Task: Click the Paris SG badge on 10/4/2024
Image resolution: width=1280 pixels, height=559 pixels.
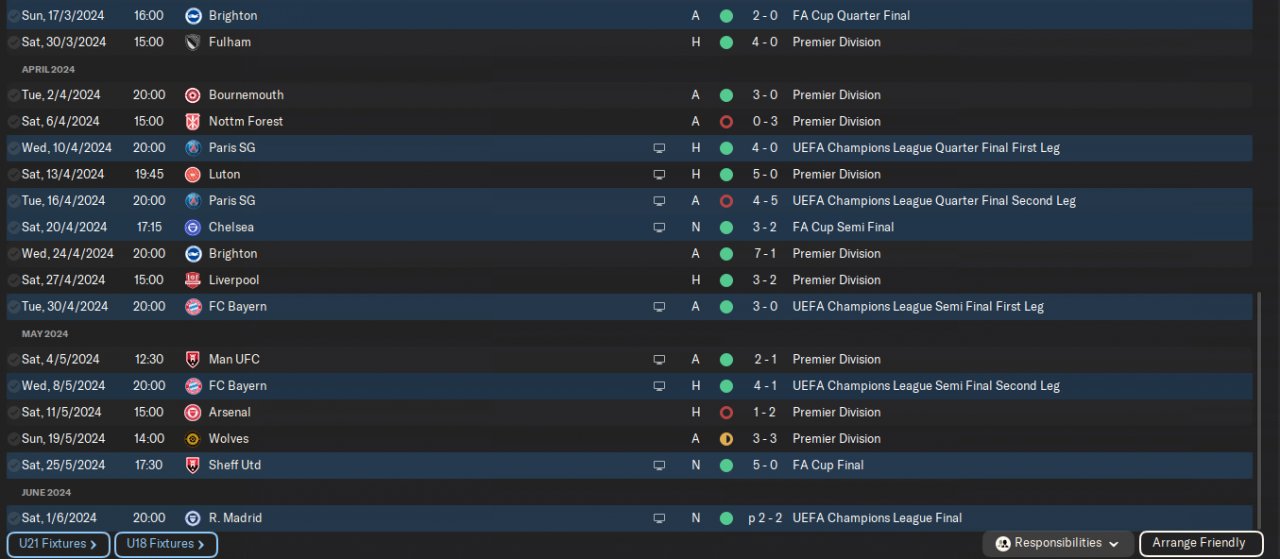Action: (x=193, y=148)
